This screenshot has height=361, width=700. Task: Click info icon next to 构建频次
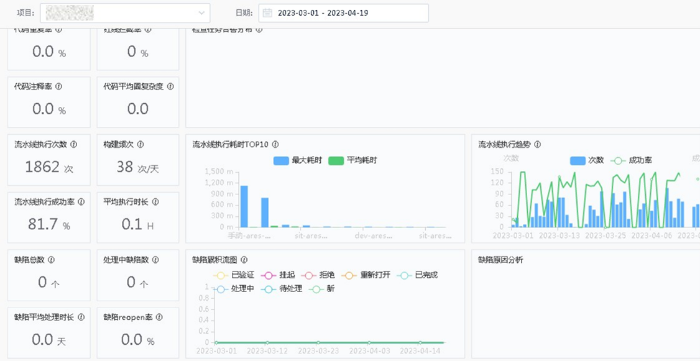click(x=141, y=145)
